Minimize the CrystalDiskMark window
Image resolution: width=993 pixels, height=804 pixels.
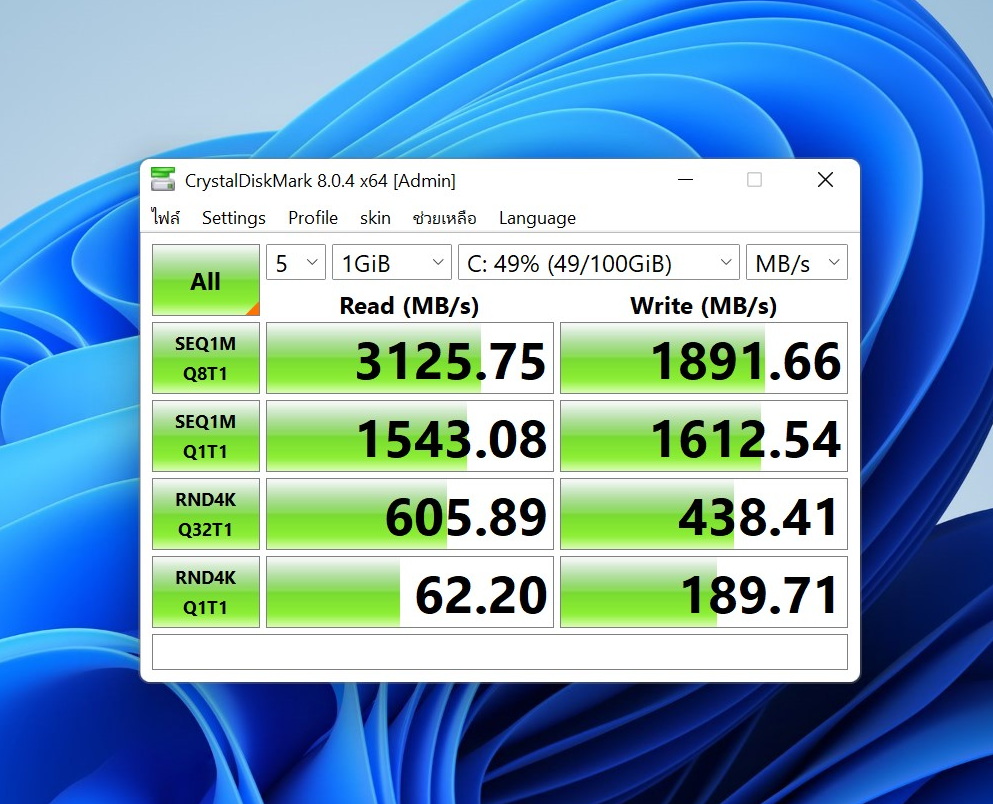pos(685,180)
